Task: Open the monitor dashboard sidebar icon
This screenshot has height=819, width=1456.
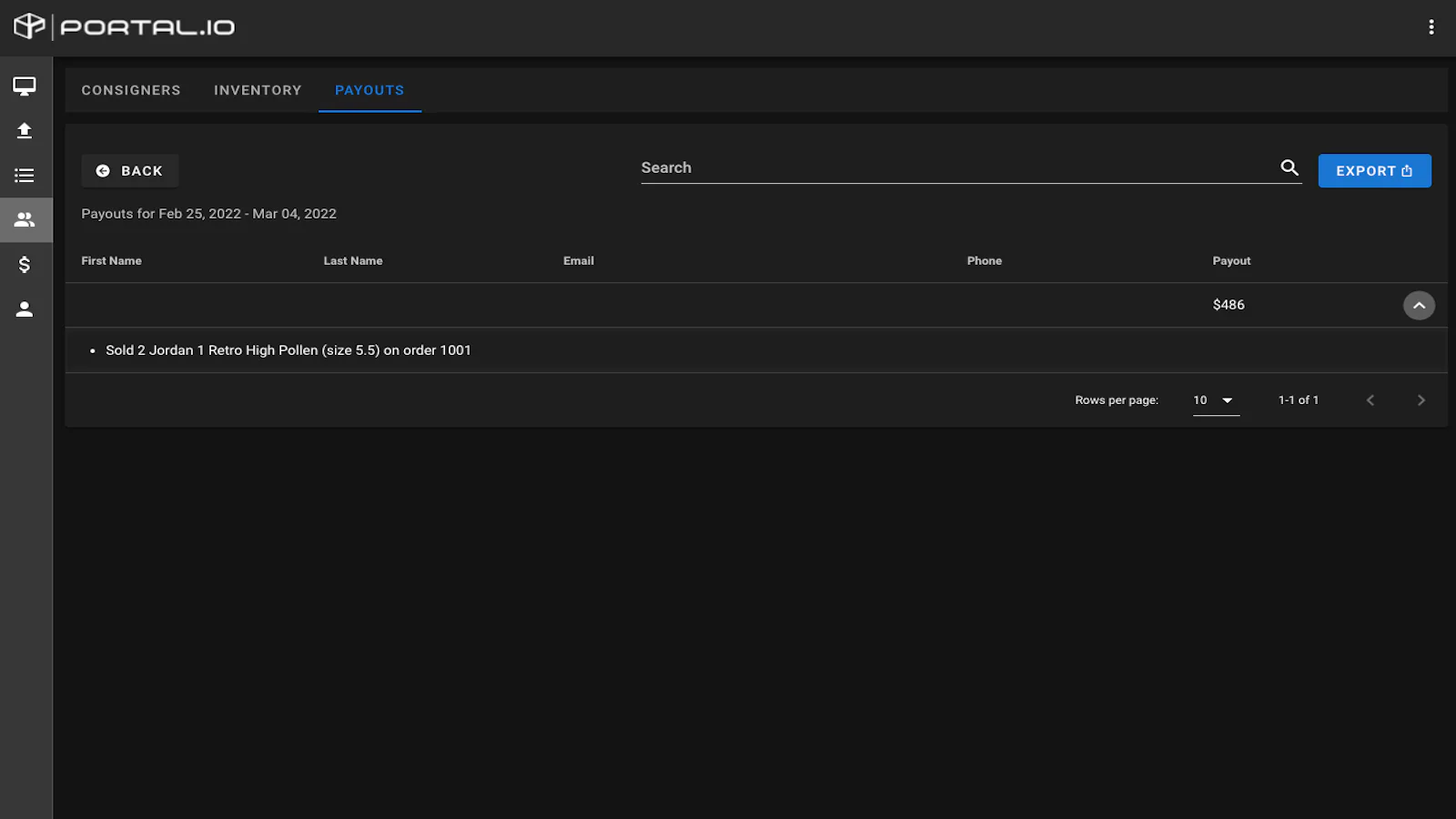Action: click(25, 86)
